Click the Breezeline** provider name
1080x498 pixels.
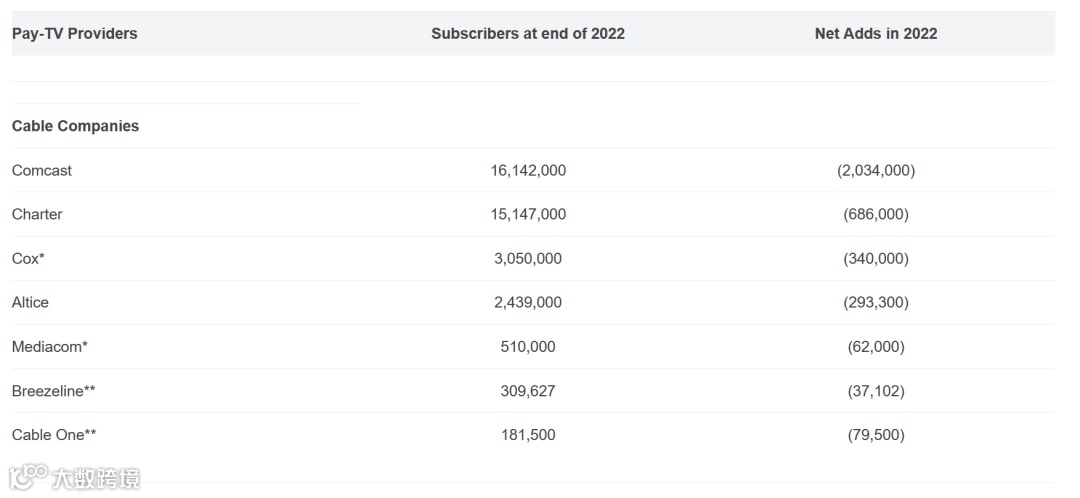pyautogui.click(x=54, y=390)
